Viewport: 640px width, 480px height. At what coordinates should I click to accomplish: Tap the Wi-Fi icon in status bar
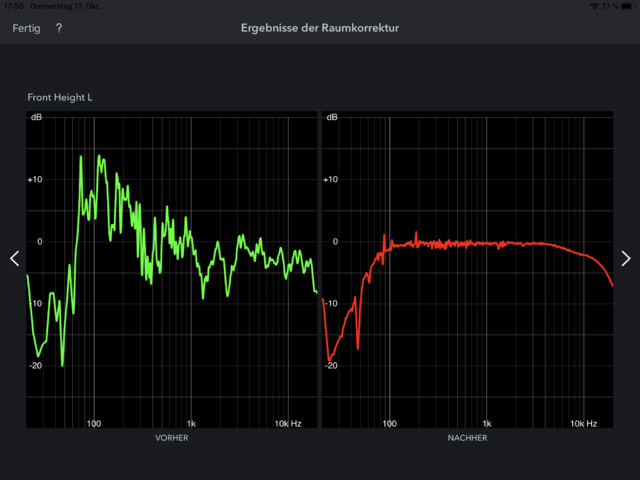pyautogui.click(x=594, y=6)
